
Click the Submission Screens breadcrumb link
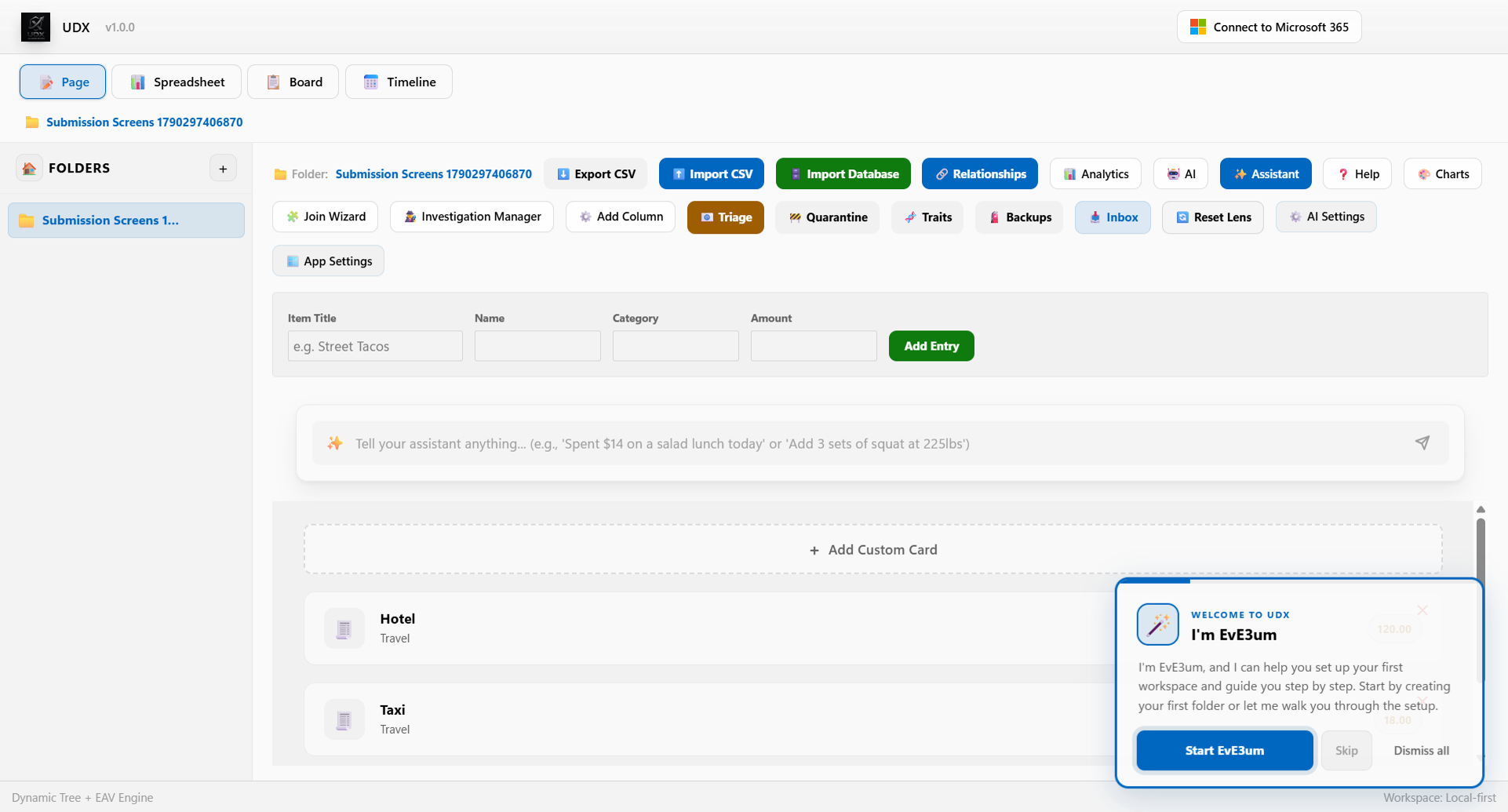(x=144, y=122)
